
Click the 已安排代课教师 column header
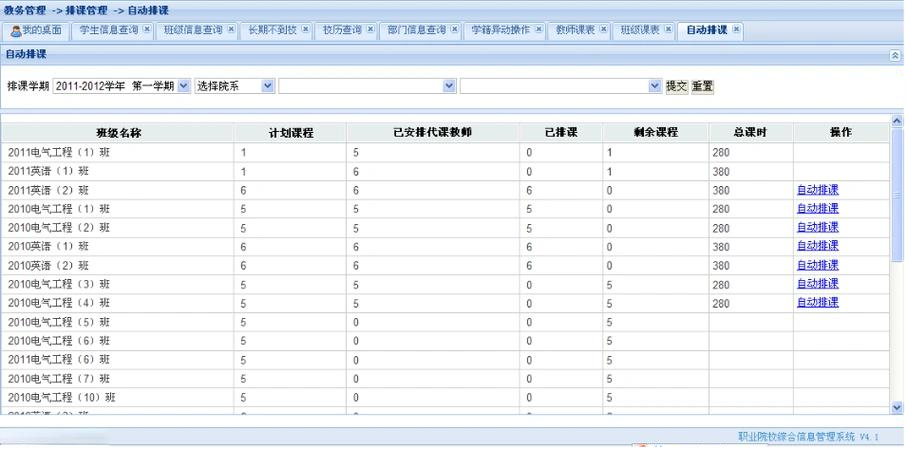433,133
